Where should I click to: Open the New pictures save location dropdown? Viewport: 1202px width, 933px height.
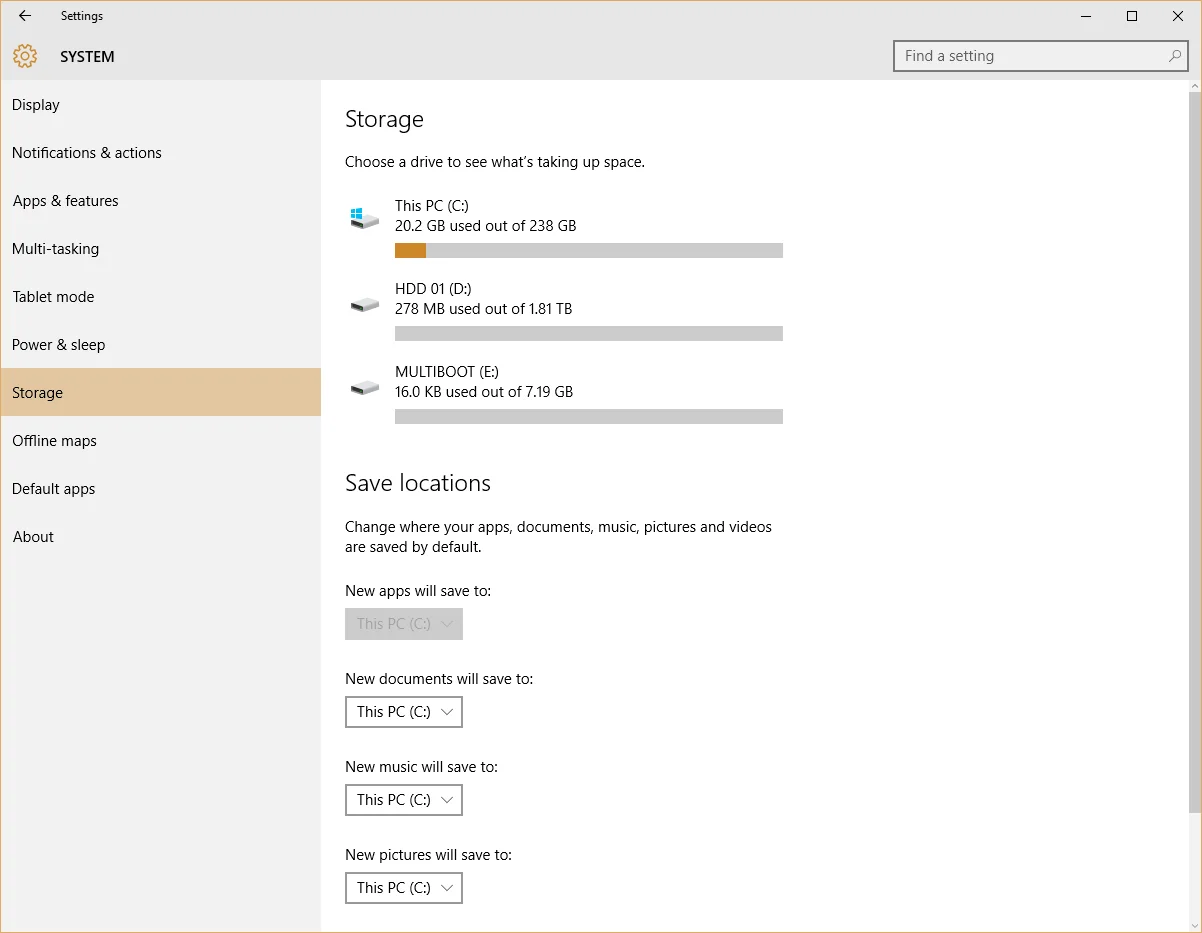[x=404, y=888]
